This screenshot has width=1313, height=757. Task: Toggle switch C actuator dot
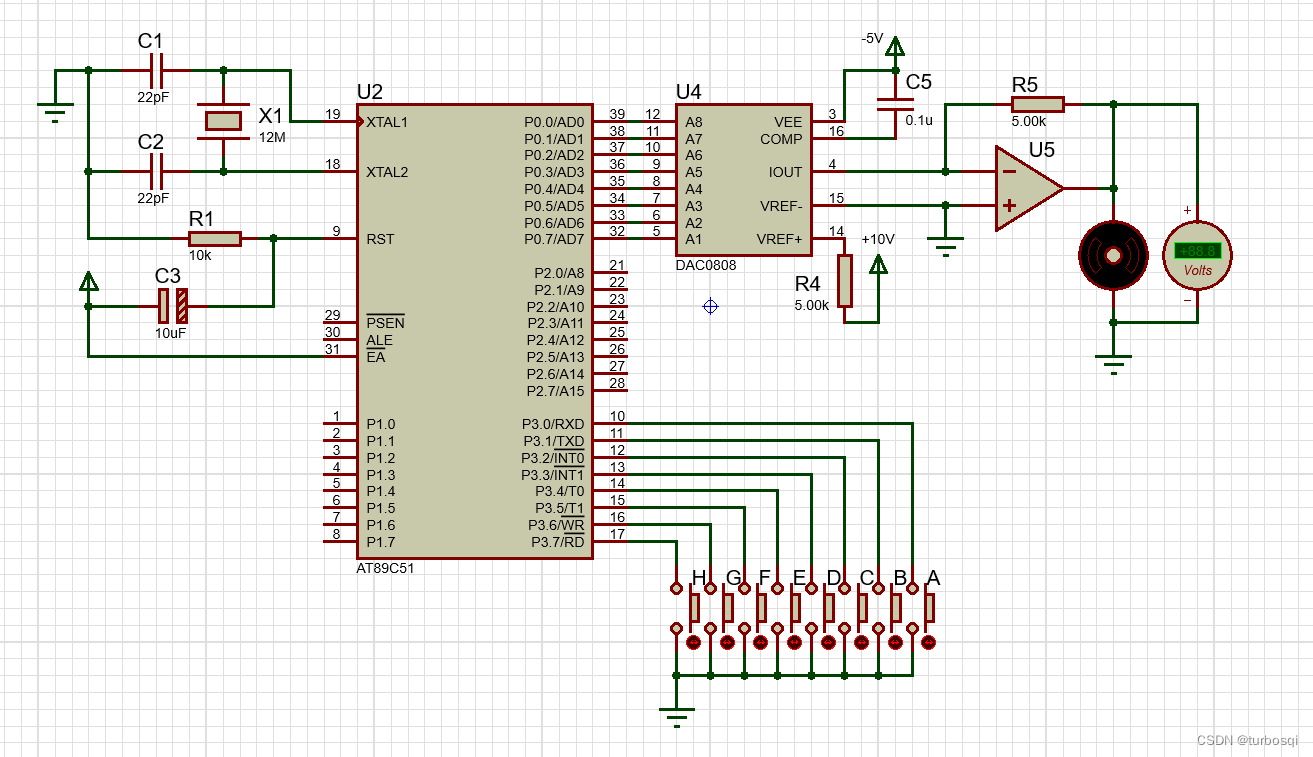(x=861, y=642)
